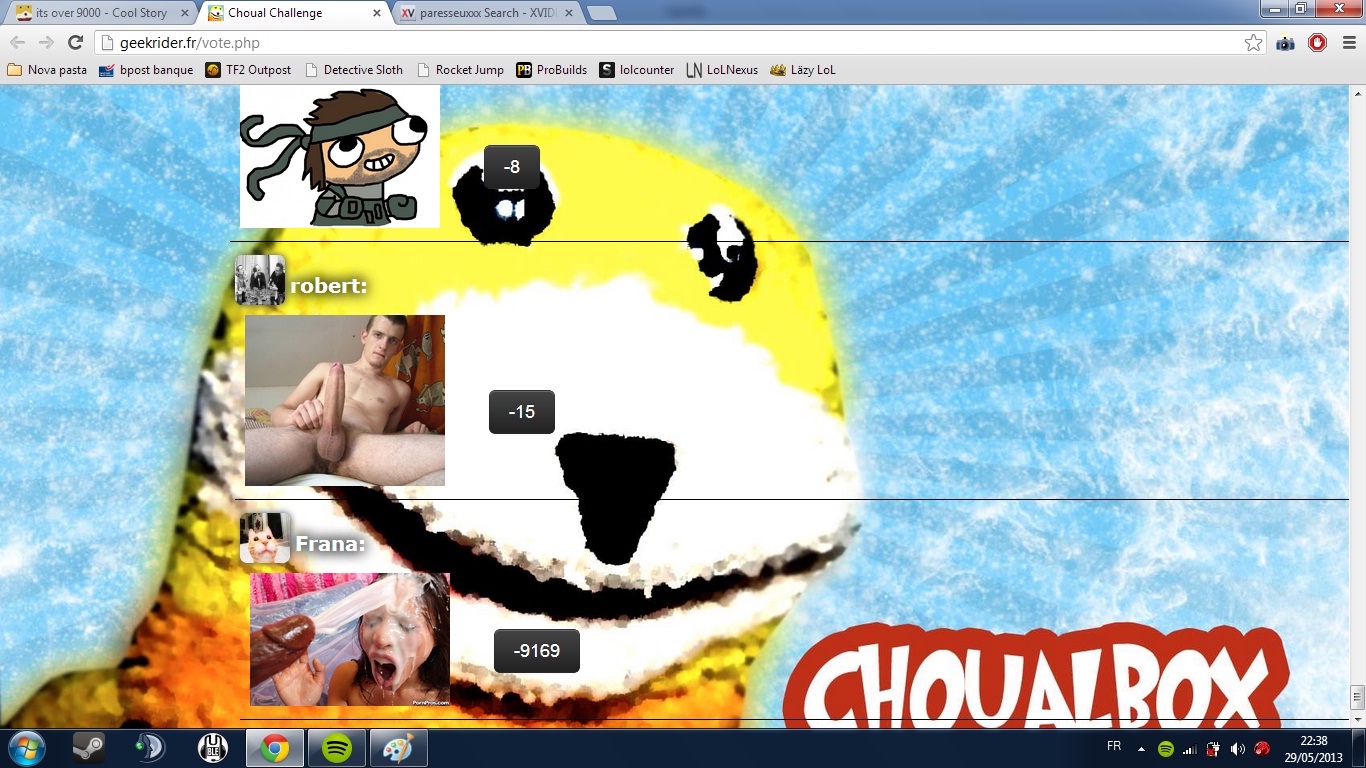Open the red ad-blocker extension icon
1366x768 pixels.
1317,43
